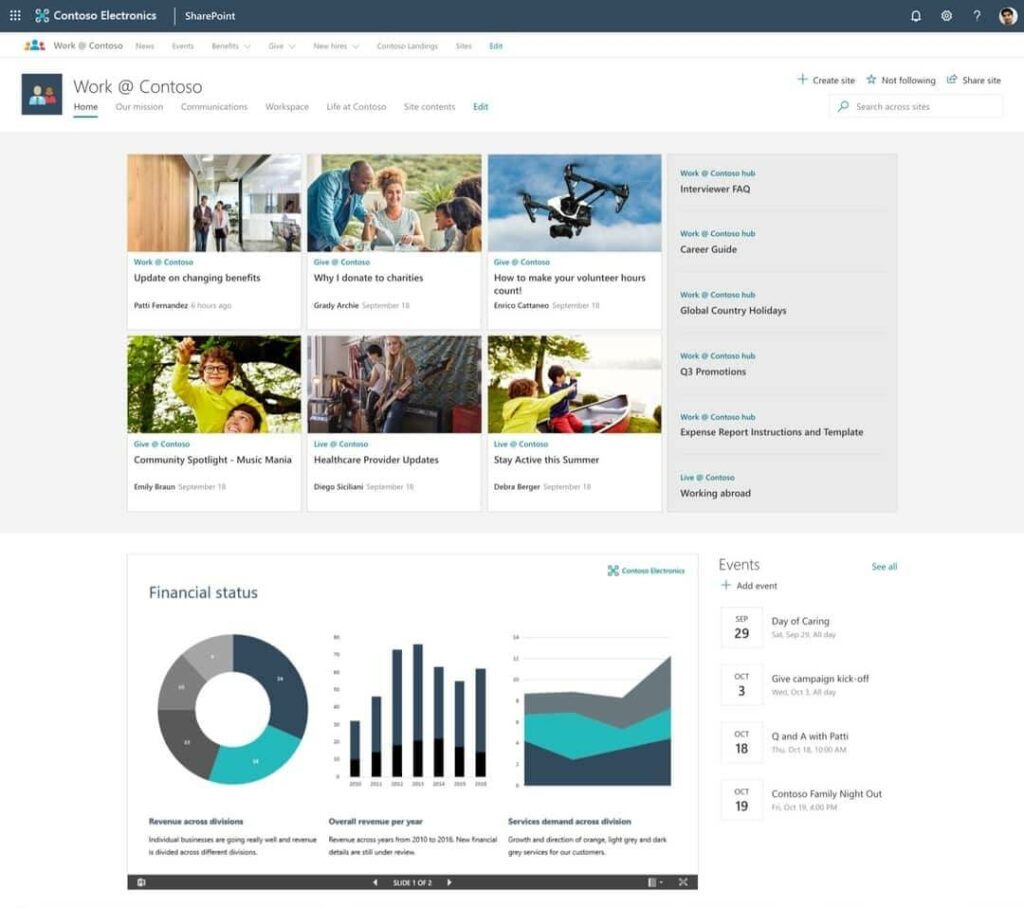
Task: Click Edit in hub navigation bar
Action: click(x=496, y=46)
